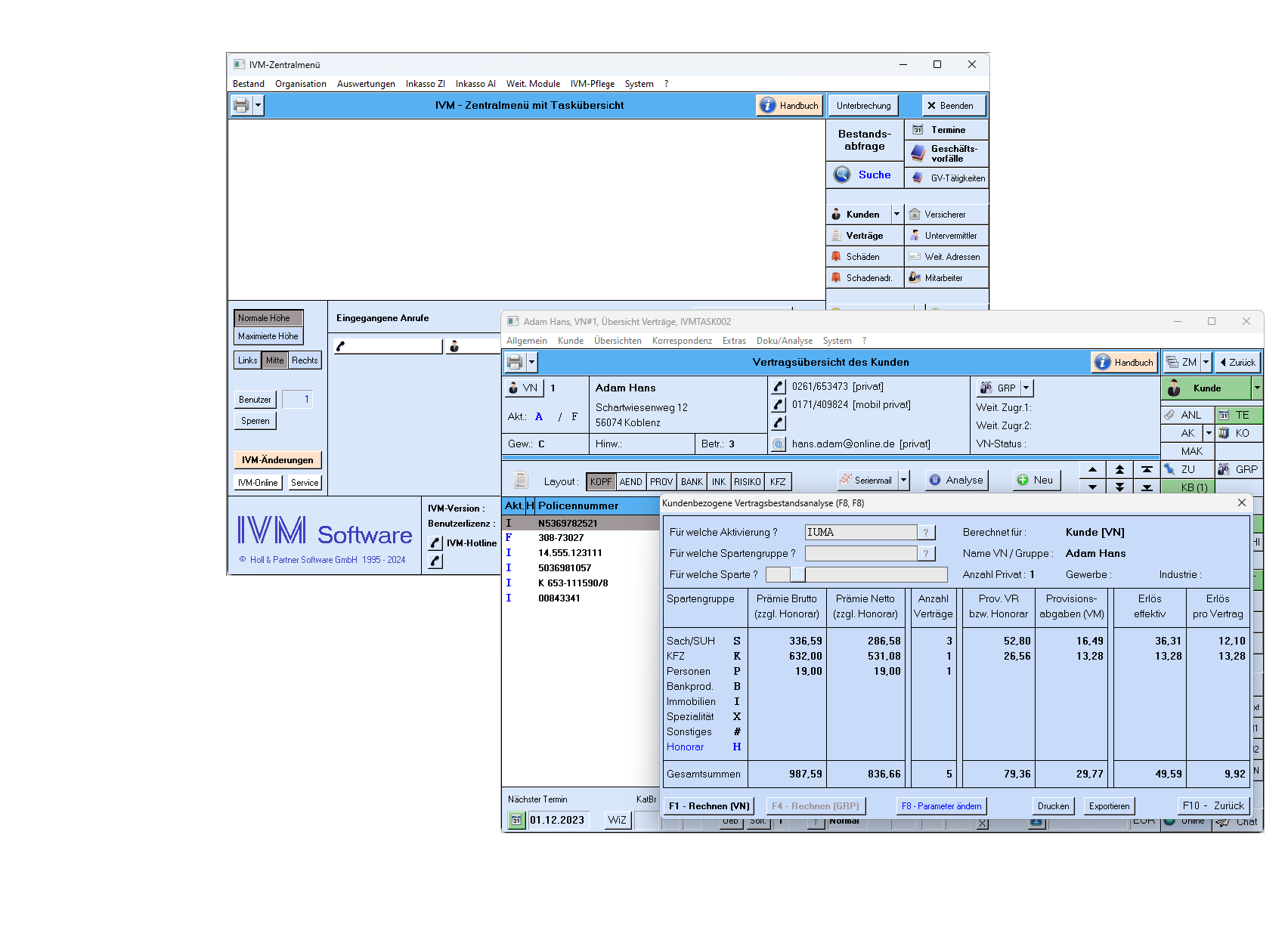Dial the 0261/653473 phone icon
This screenshot has height=946, width=1288.
point(779,387)
